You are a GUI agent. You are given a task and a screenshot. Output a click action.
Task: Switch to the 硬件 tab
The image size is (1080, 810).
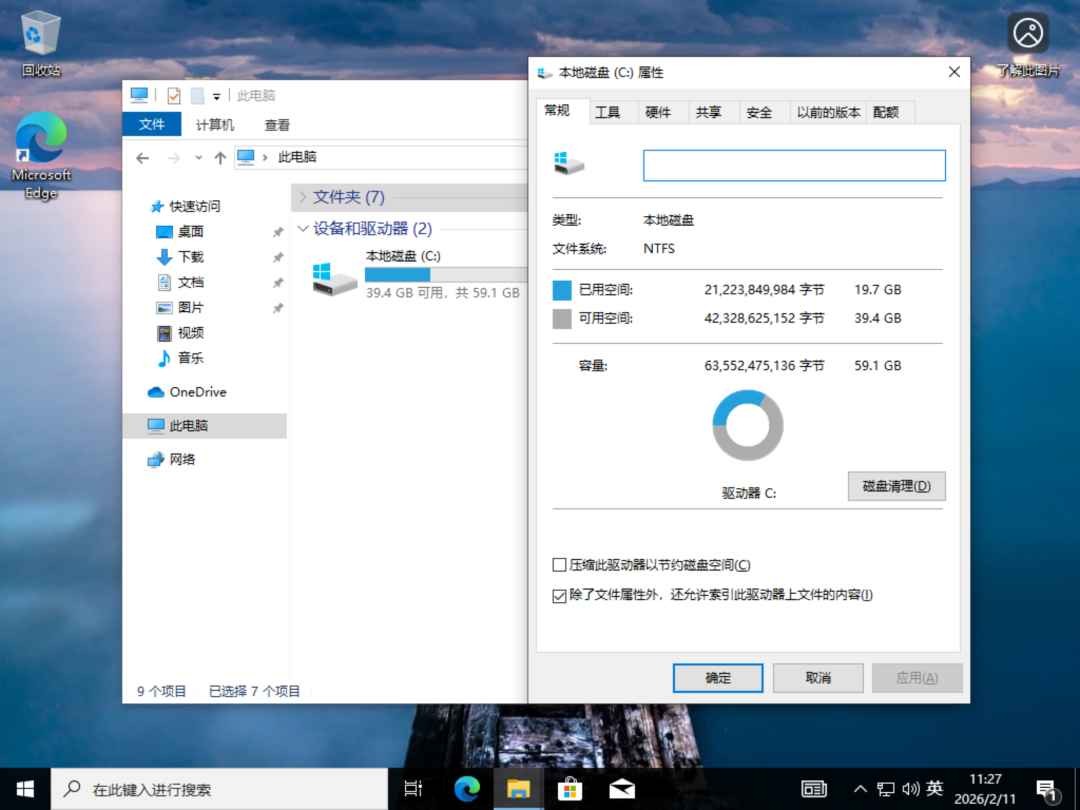click(658, 112)
